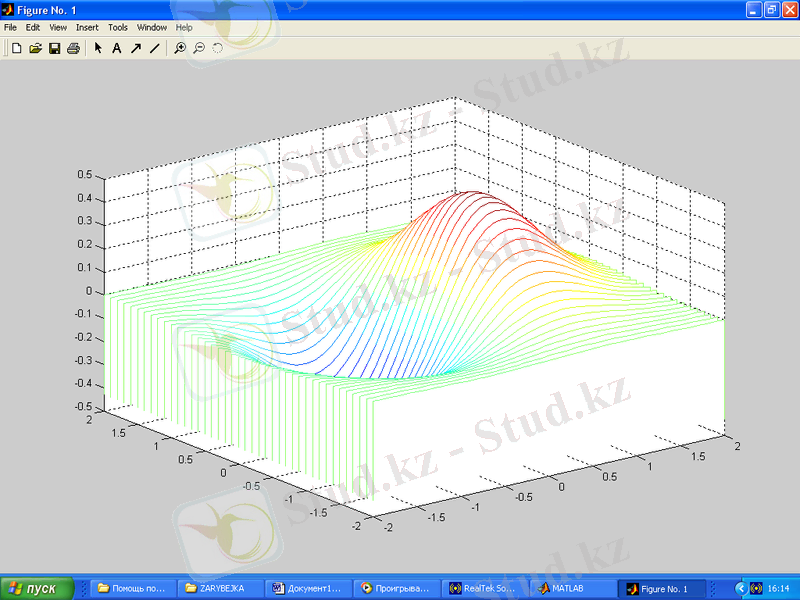Switch to the Помощь по... taskbar folder
This screenshot has height=600, width=800.
tap(134, 589)
